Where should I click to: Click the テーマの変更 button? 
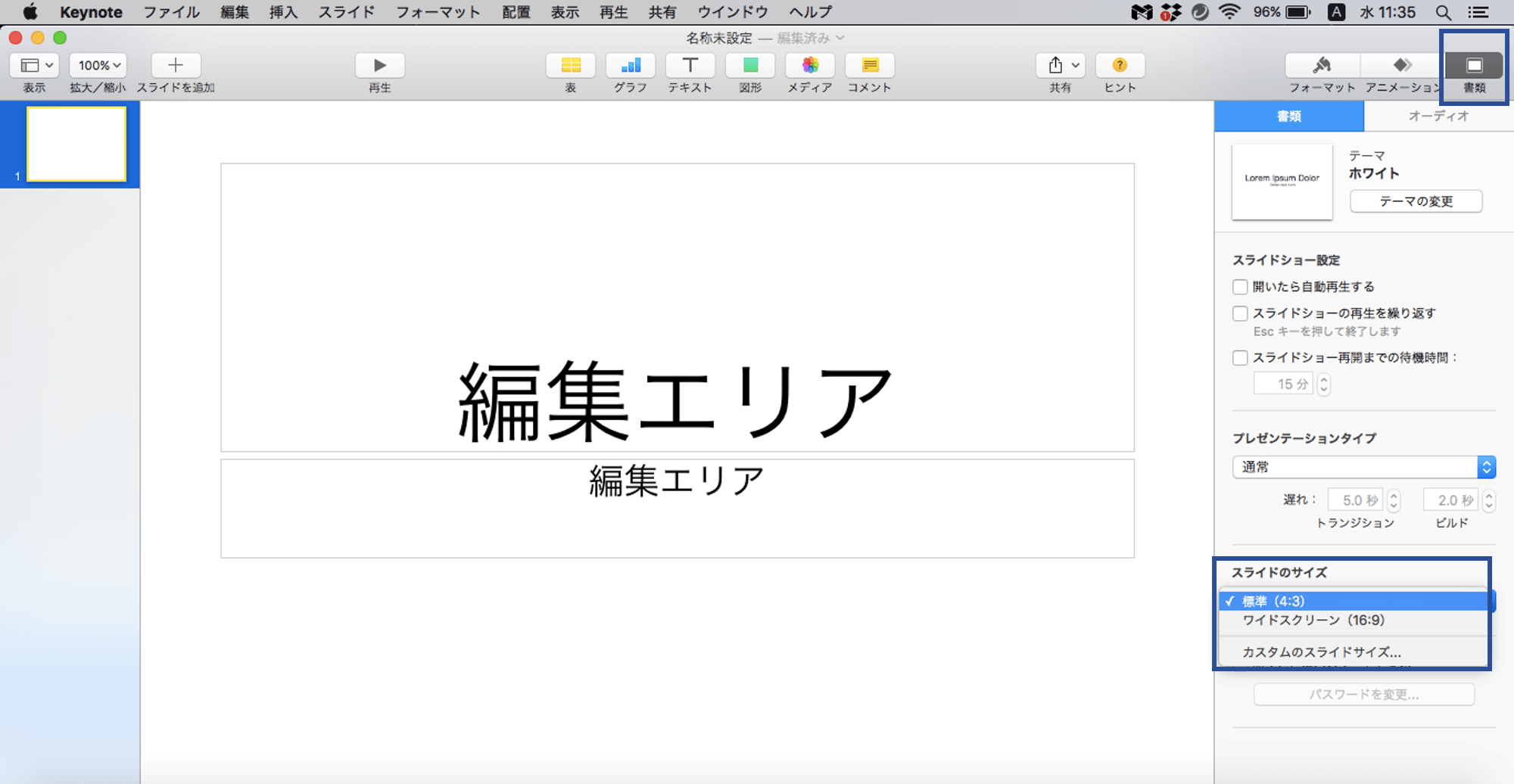pos(1416,201)
